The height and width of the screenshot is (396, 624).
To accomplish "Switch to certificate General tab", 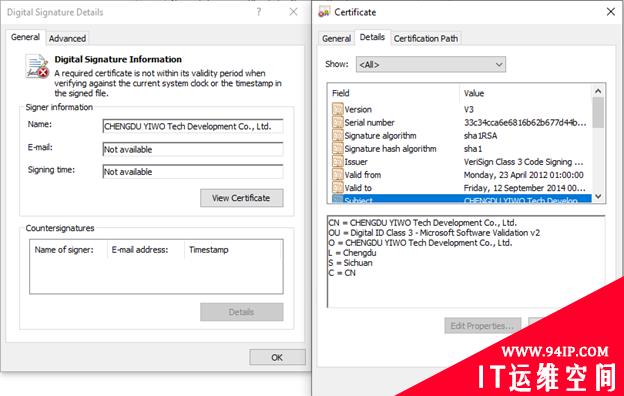I will [x=336, y=39].
